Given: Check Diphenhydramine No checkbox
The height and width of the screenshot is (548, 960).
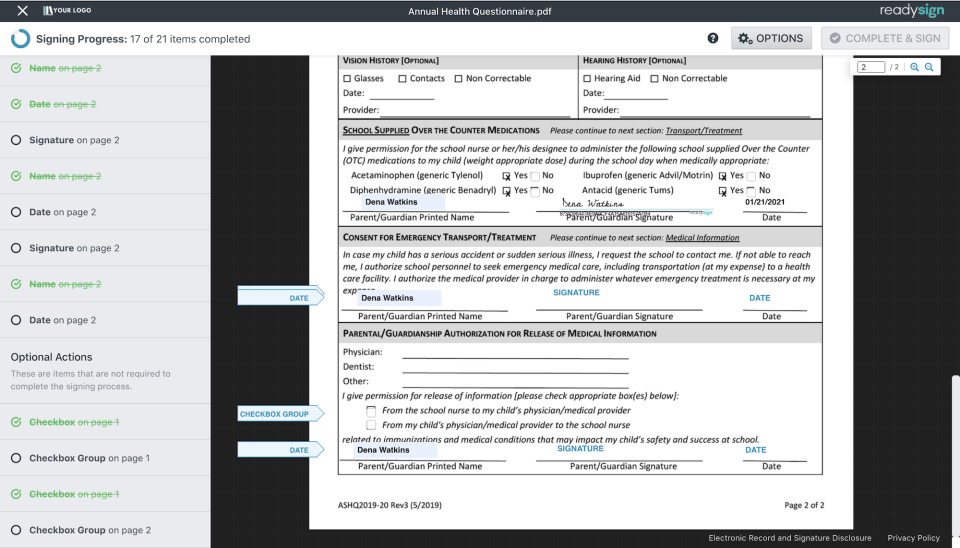Looking at the screenshot, I should point(534,191).
